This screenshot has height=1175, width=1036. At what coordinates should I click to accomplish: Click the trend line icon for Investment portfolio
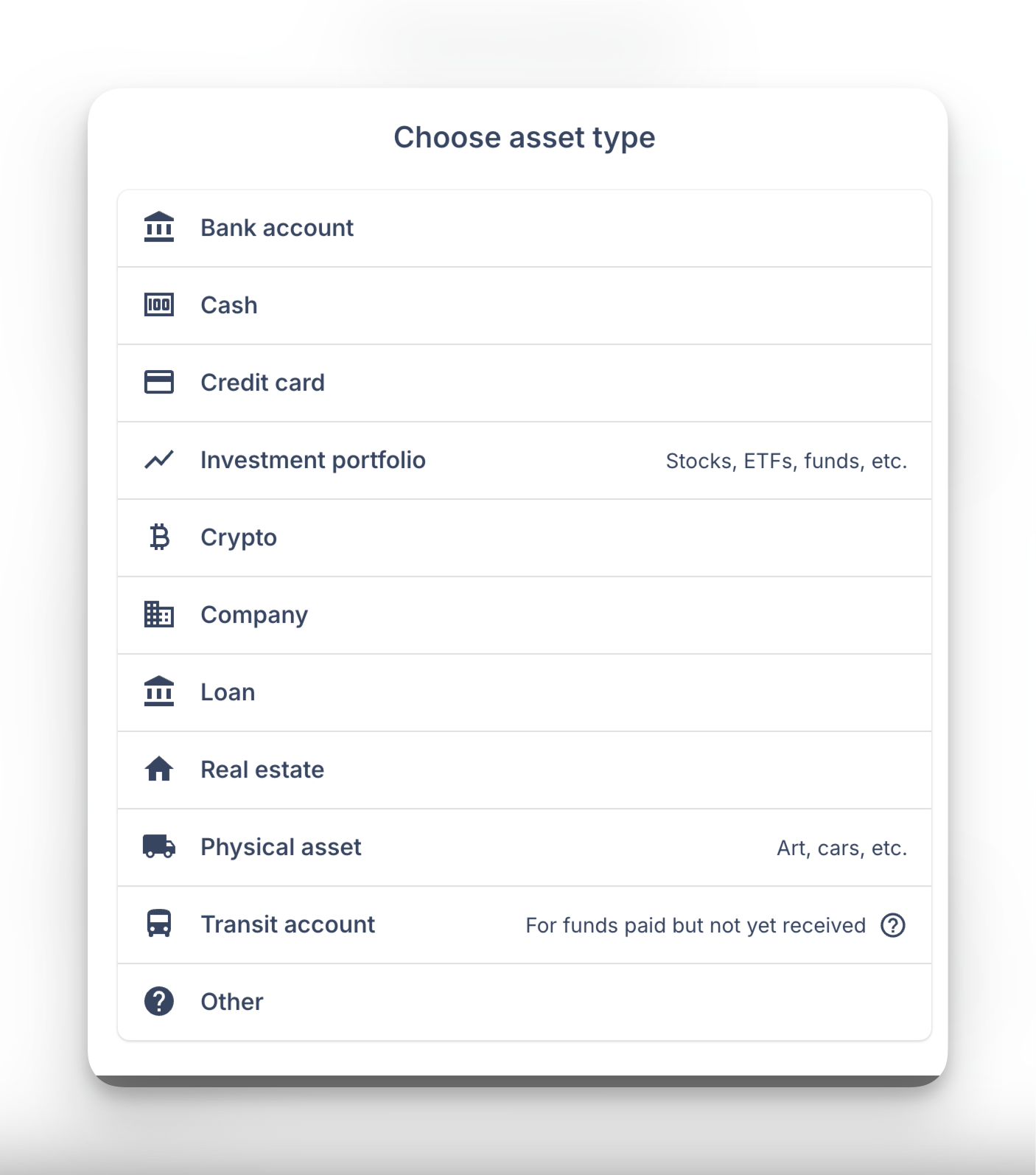[159, 460]
